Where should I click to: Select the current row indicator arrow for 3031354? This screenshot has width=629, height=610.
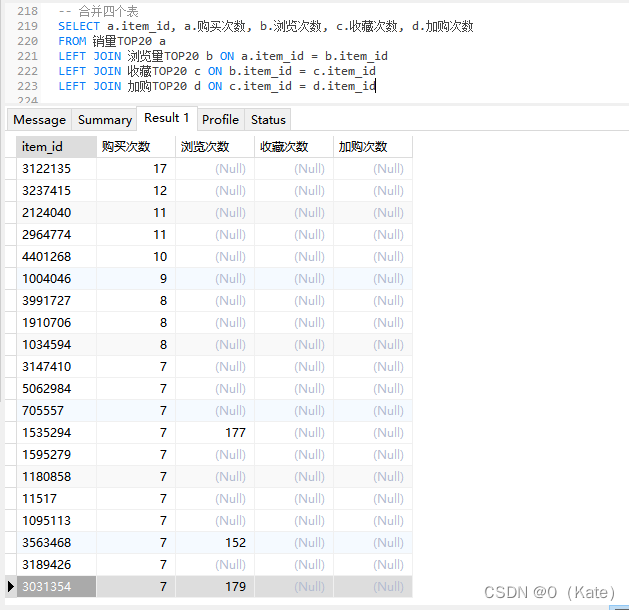[x=11, y=587]
